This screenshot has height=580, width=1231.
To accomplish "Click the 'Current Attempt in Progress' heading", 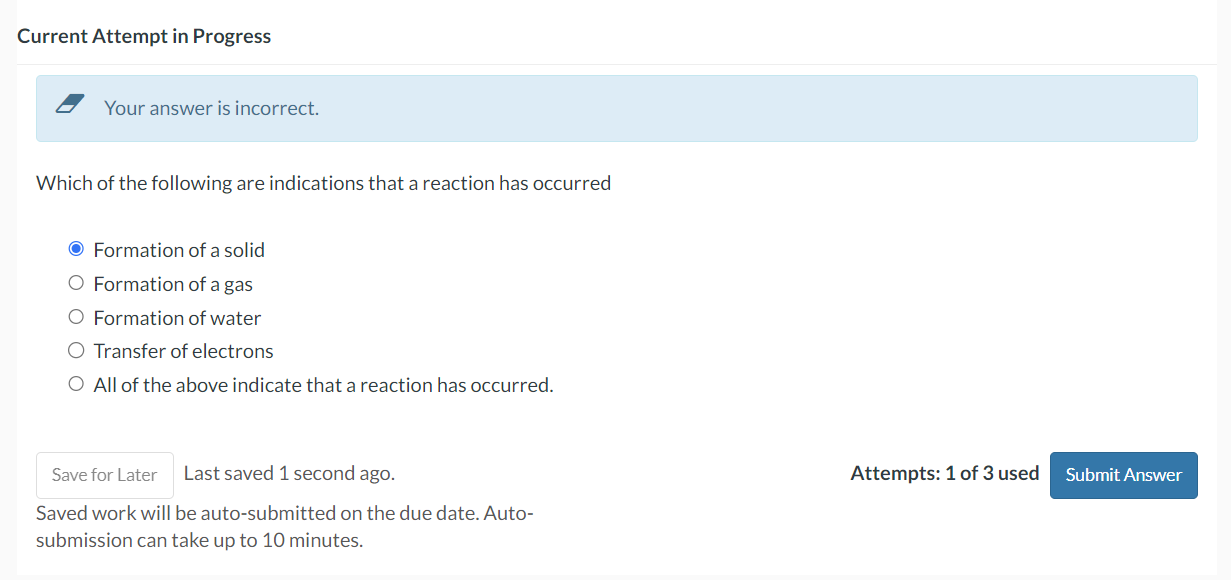I will pyautogui.click(x=143, y=35).
